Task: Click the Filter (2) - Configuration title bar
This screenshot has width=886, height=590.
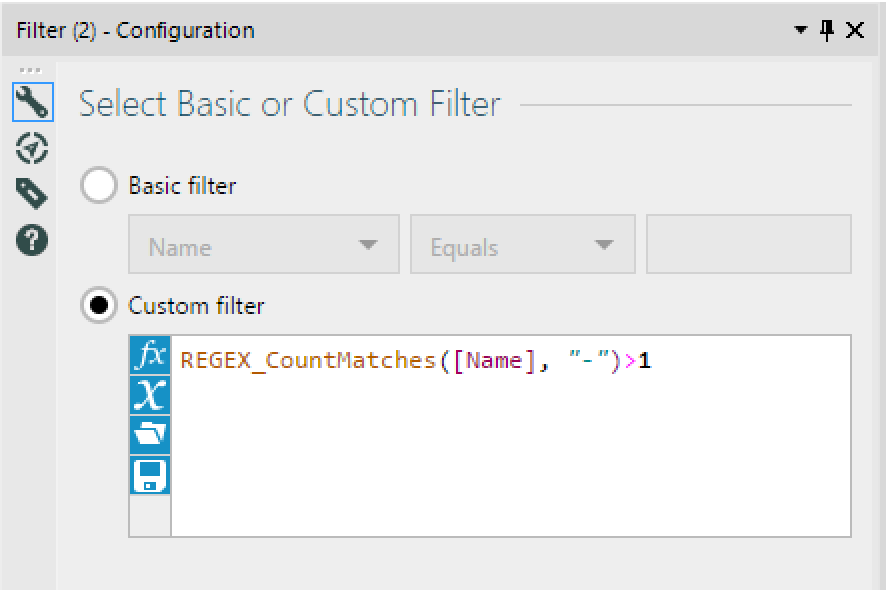Action: [x=400, y=30]
